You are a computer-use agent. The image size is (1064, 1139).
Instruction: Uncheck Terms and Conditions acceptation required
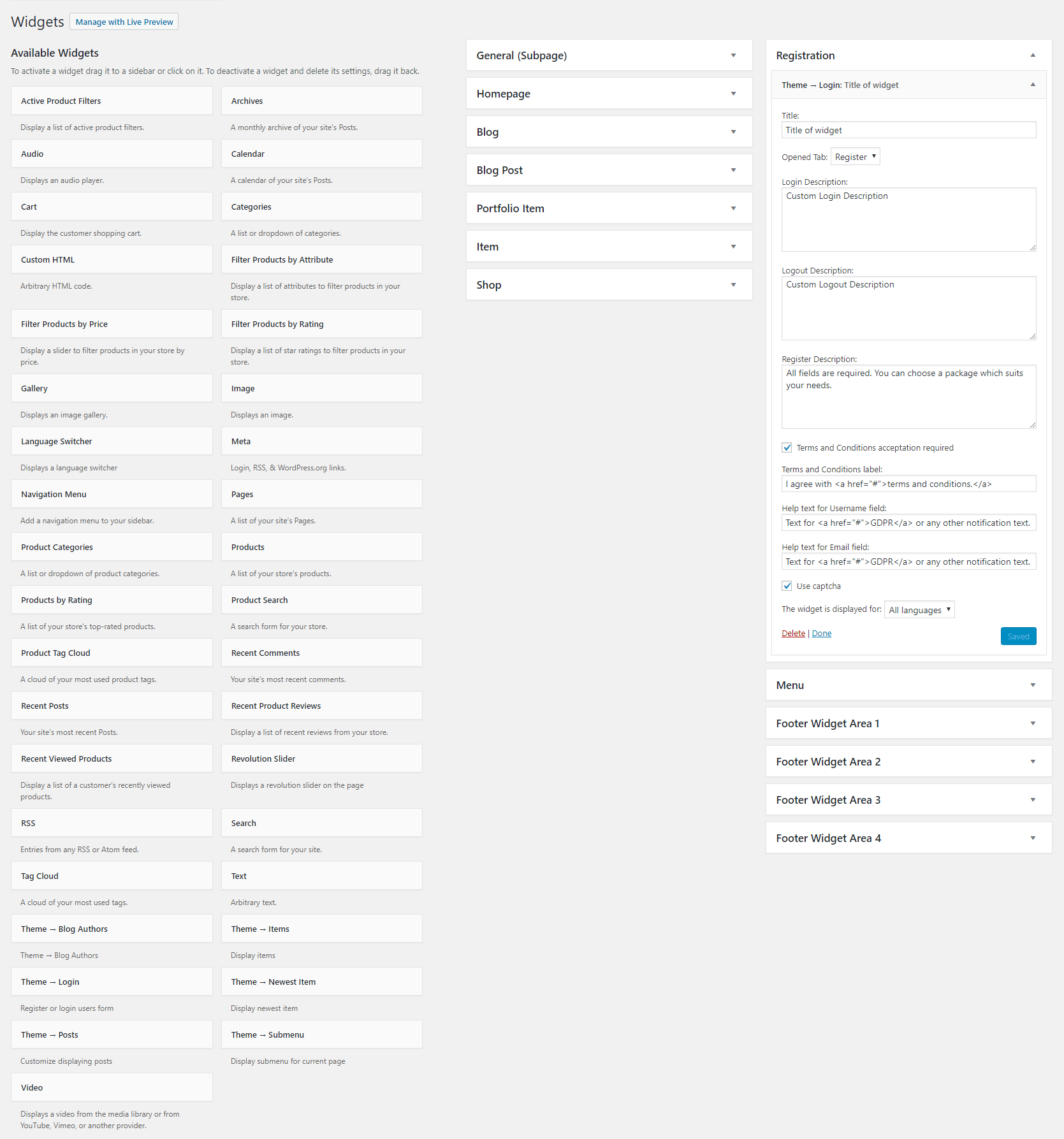[x=787, y=447]
